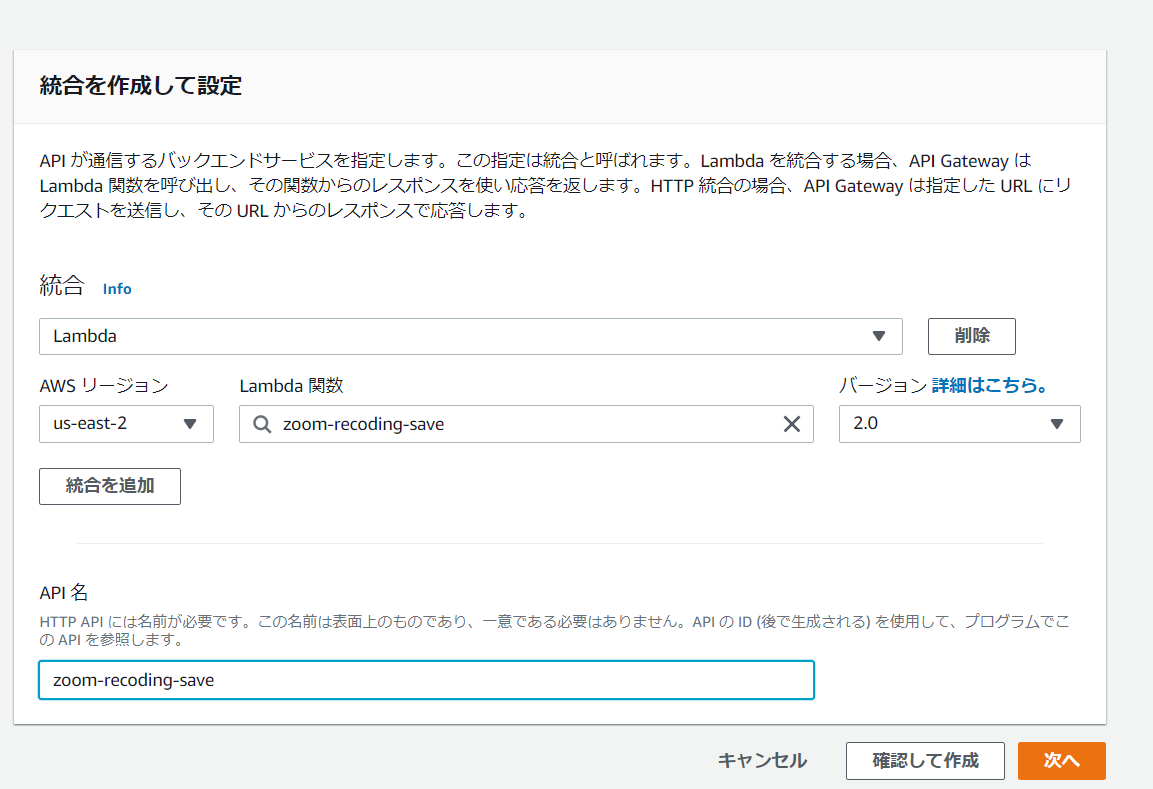Image resolution: width=1153 pixels, height=789 pixels.
Task: Expand the Lambda integration selector
Action: [x=470, y=336]
